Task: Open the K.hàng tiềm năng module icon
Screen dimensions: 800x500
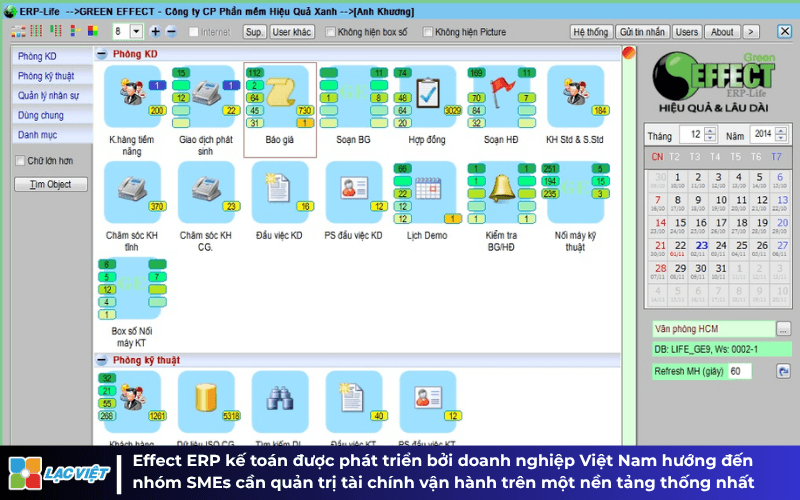Action: point(132,95)
